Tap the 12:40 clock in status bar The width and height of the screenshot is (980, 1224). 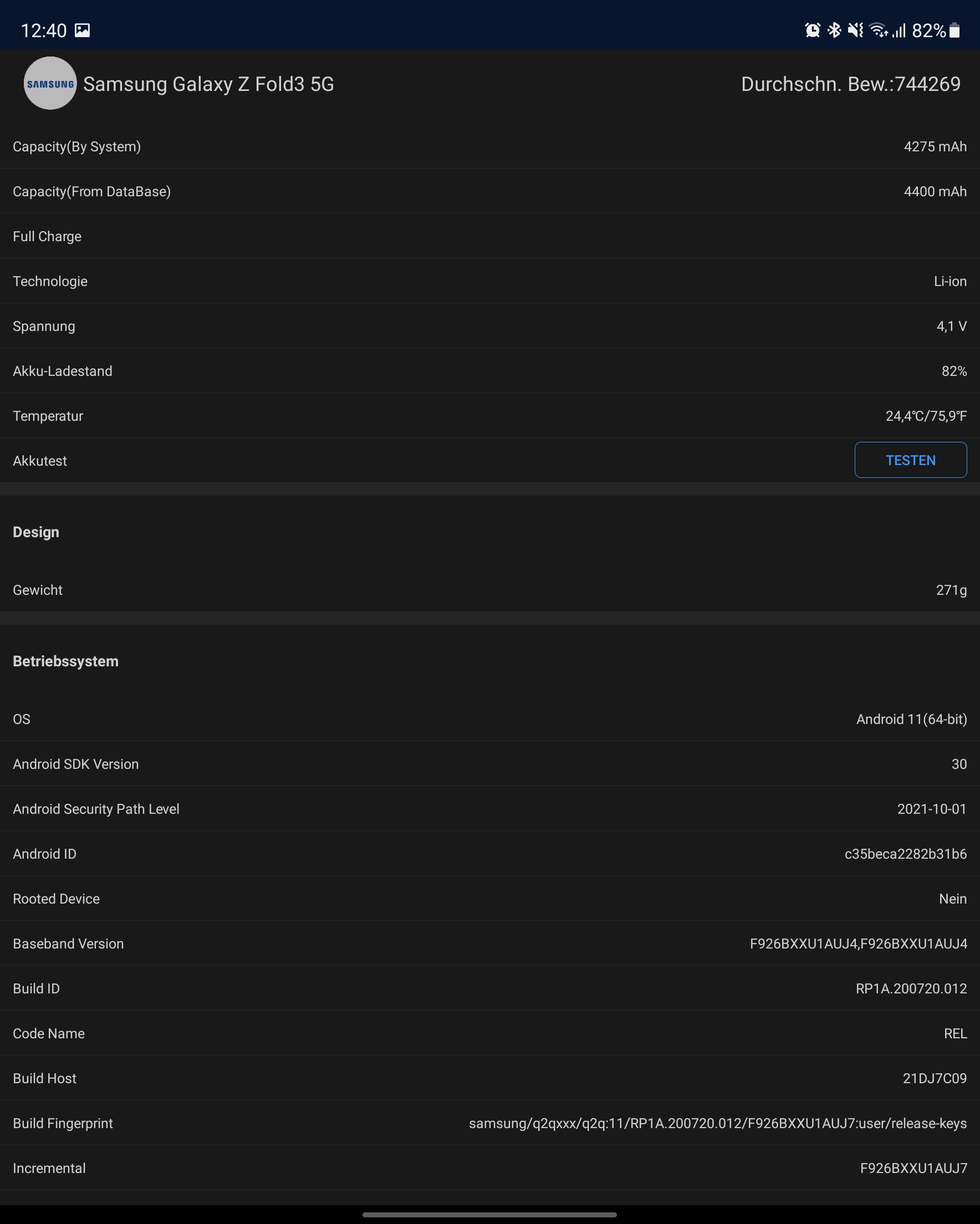click(x=44, y=30)
